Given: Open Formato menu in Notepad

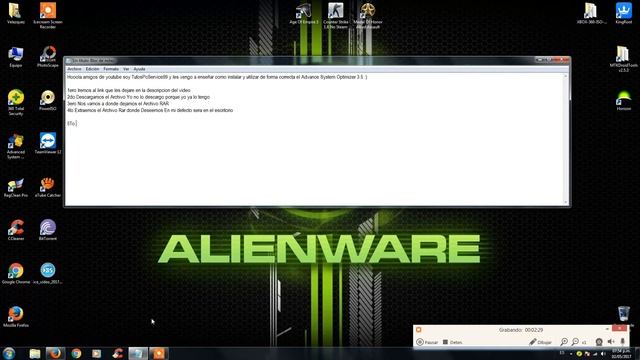Looking at the screenshot, I should coord(111,69).
